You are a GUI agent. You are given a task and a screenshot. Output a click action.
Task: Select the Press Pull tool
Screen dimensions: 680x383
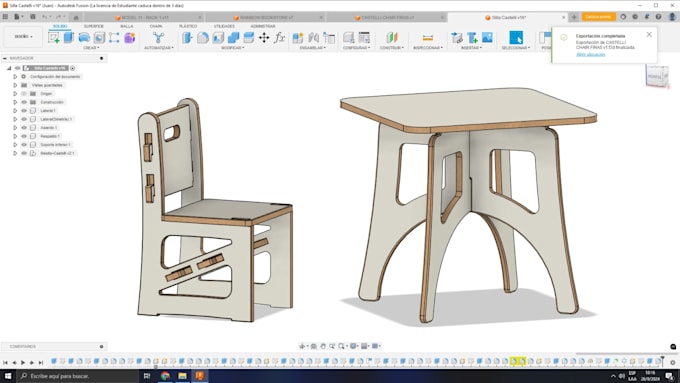(187, 38)
